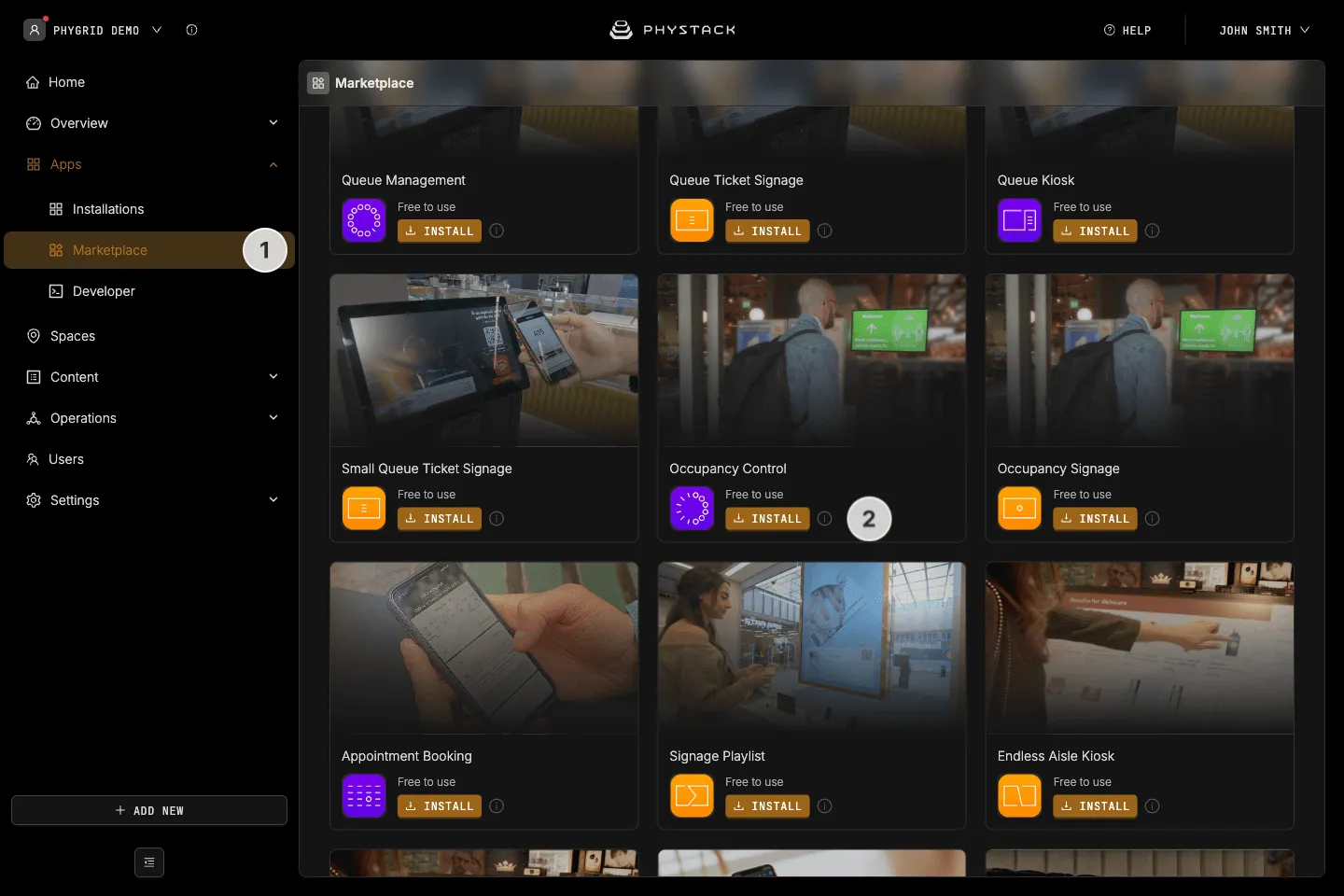1344x896 pixels.
Task: Open info icon for Queue Kiosk
Action: (x=1153, y=231)
